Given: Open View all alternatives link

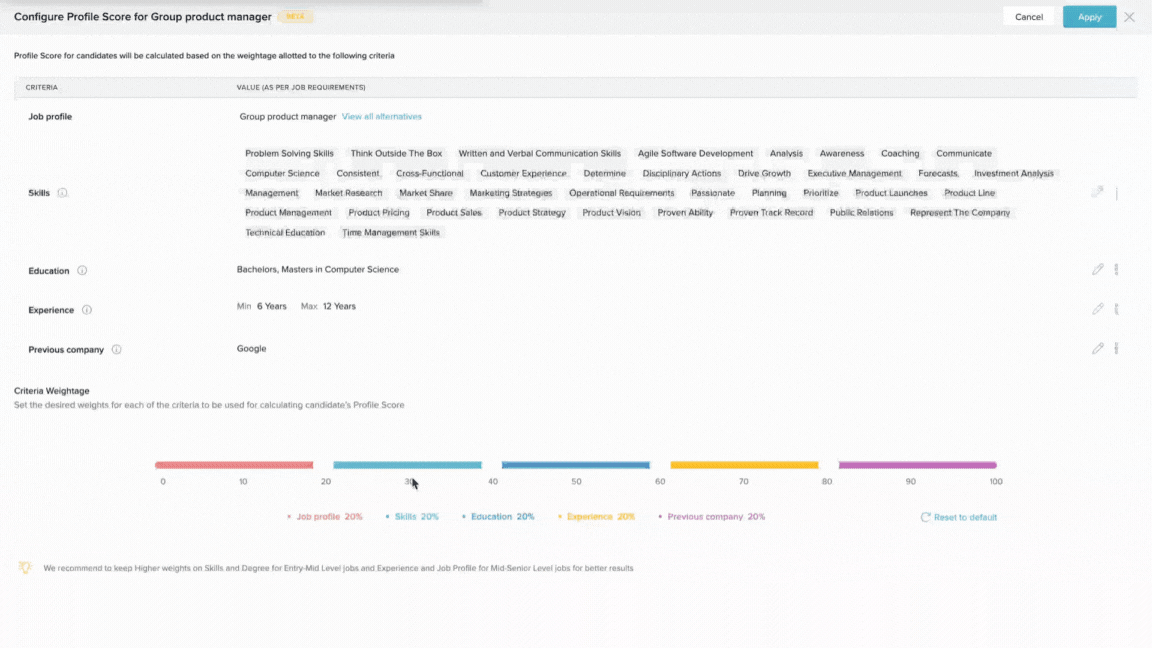Looking at the screenshot, I should [x=381, y=116].
